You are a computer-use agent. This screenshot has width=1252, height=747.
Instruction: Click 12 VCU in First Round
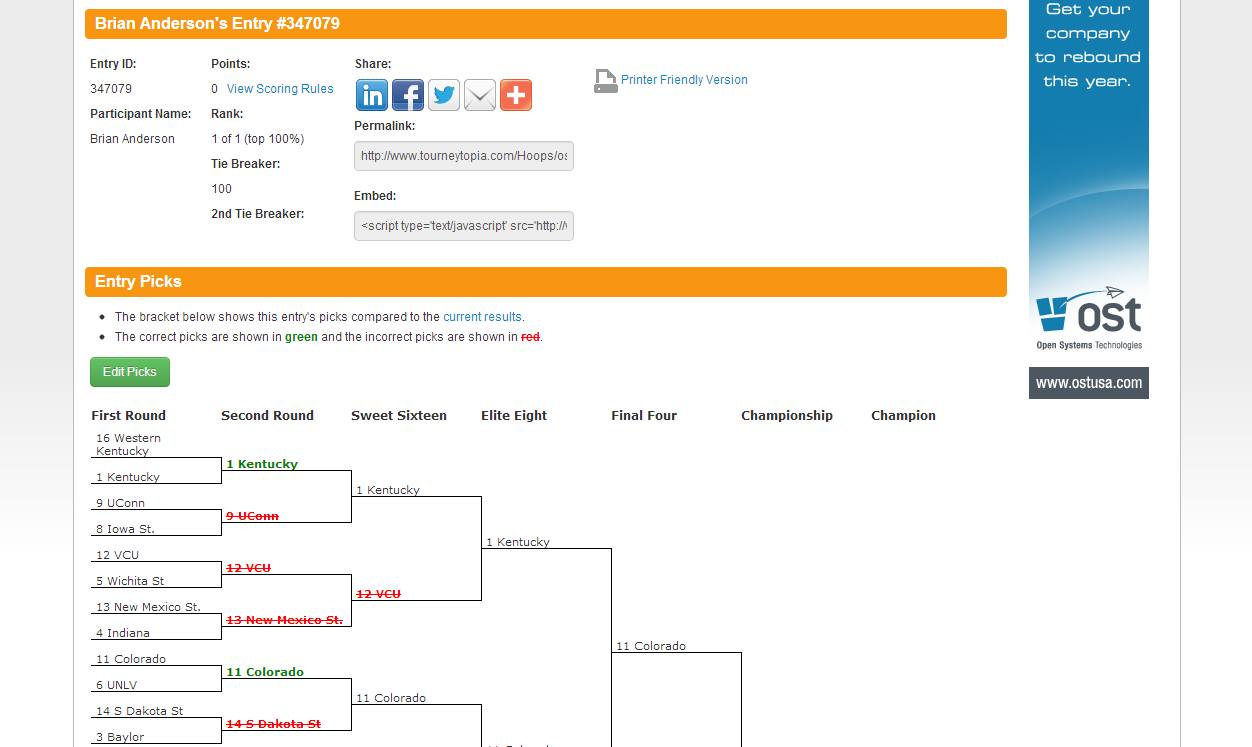coord(117,555)
